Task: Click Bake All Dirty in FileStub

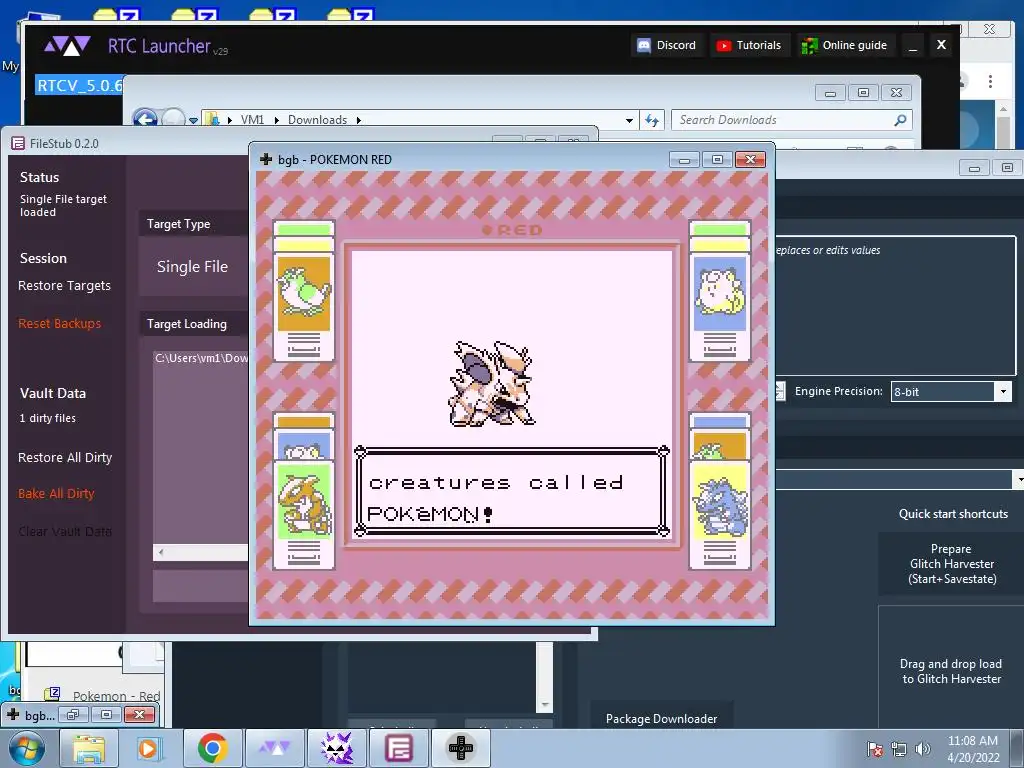Action: [x=56, y=494]
